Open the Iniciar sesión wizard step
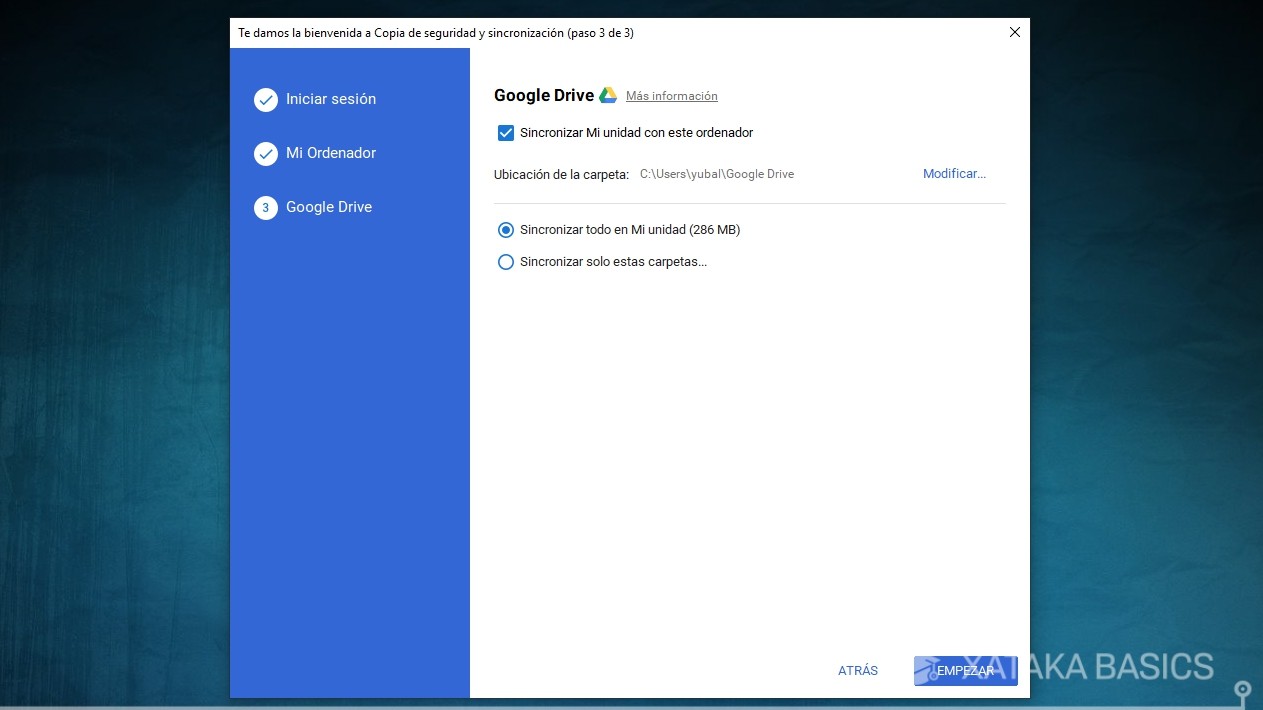 (331, 99)
